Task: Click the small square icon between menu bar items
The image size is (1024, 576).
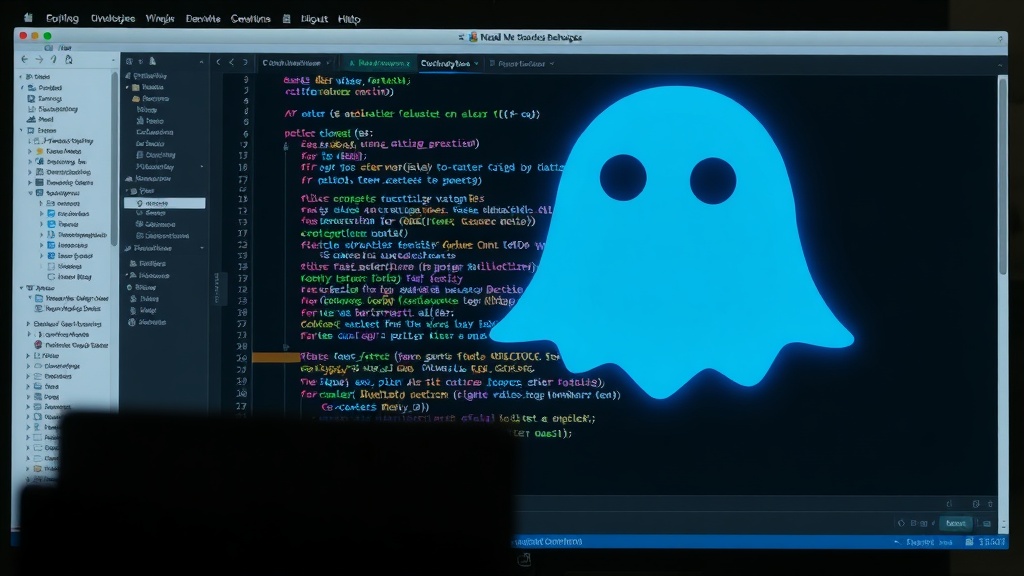Action: [286, 19]
